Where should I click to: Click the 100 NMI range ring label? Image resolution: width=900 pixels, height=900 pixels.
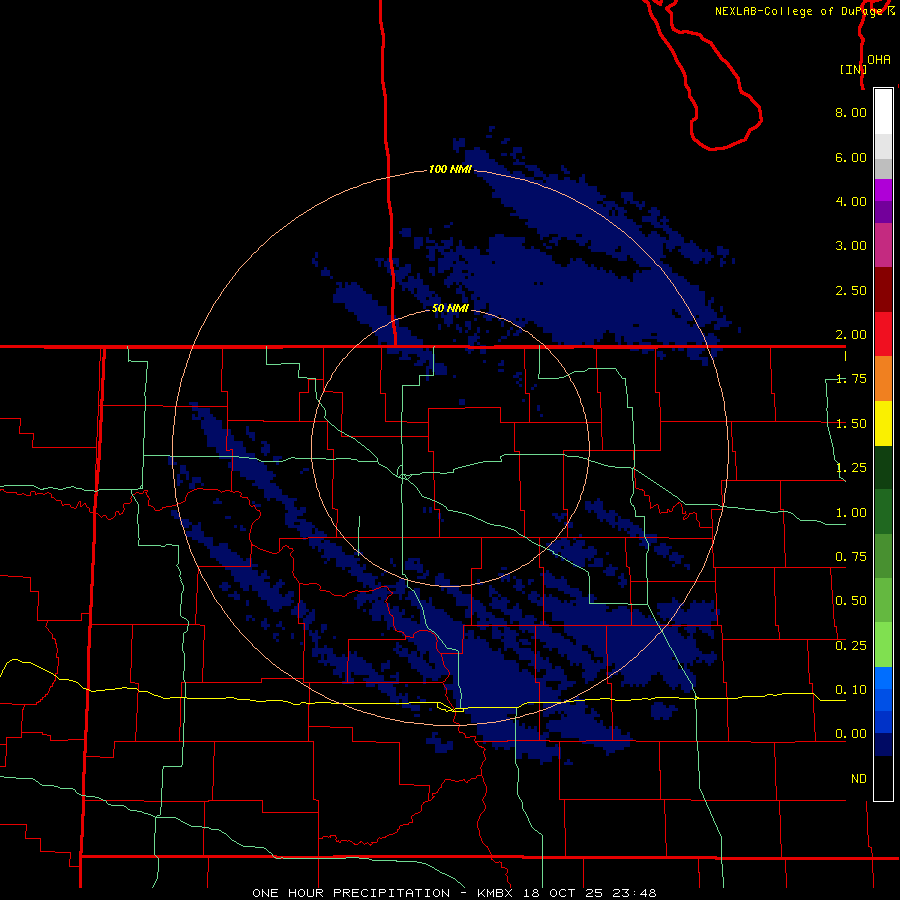[x=450, y=169]
